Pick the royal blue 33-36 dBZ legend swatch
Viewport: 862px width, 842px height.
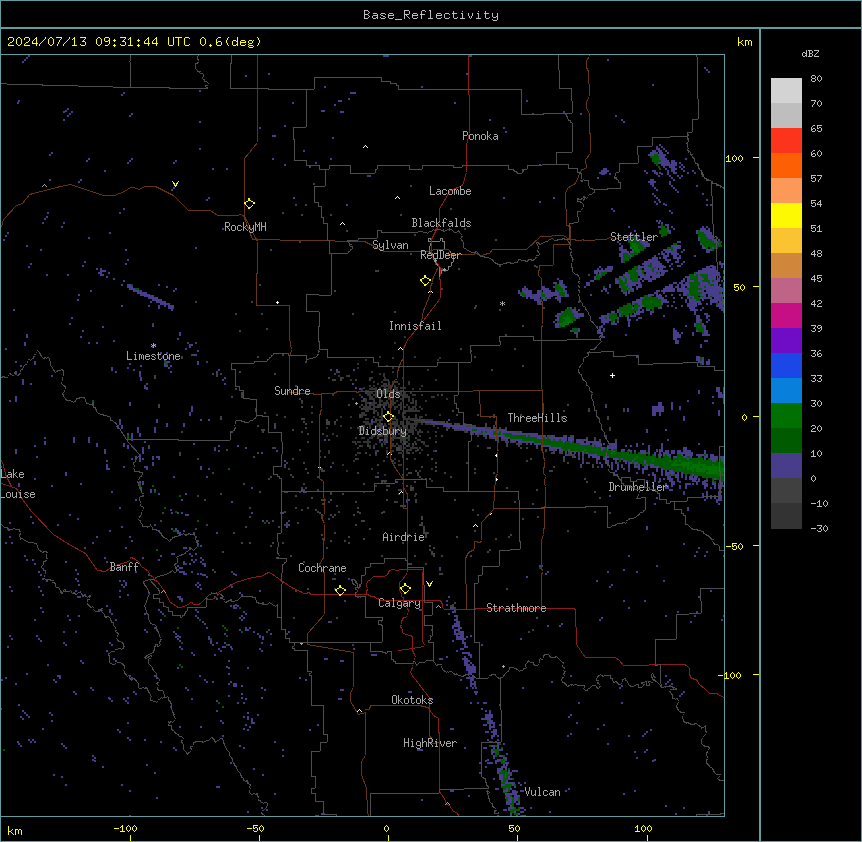[786, 366]
